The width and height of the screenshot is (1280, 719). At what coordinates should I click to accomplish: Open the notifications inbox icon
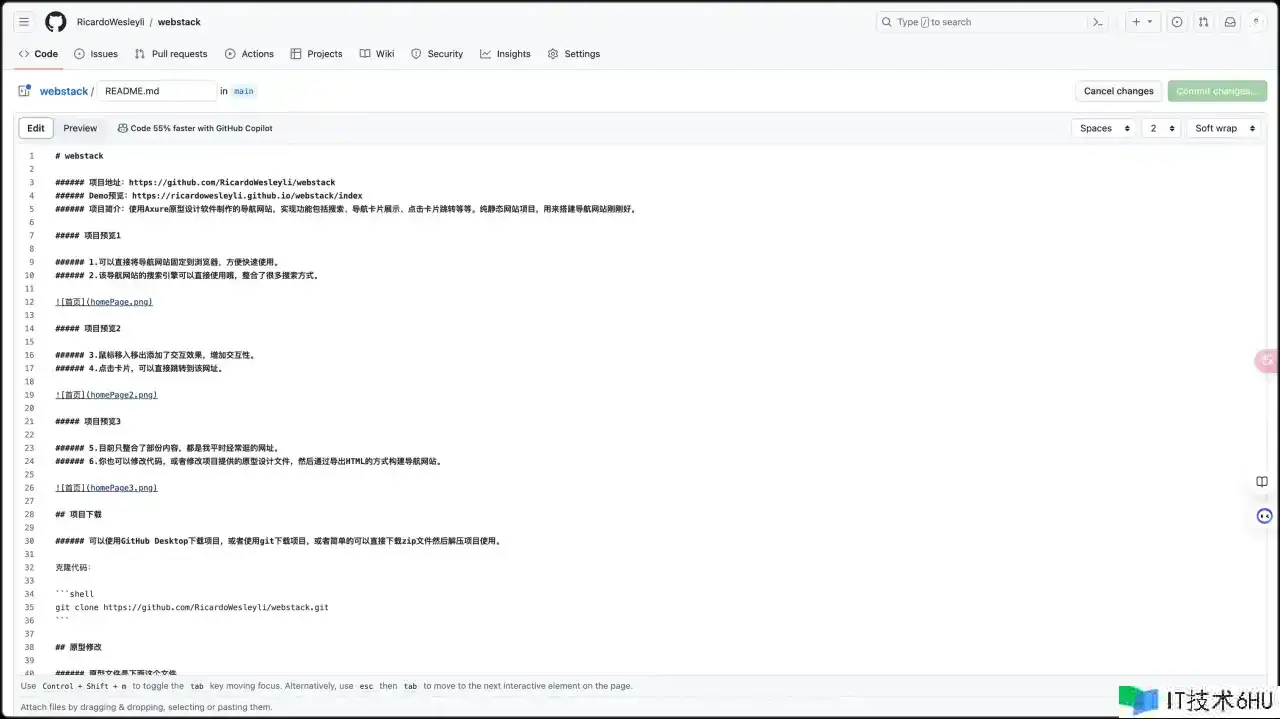coord(1230,22)
